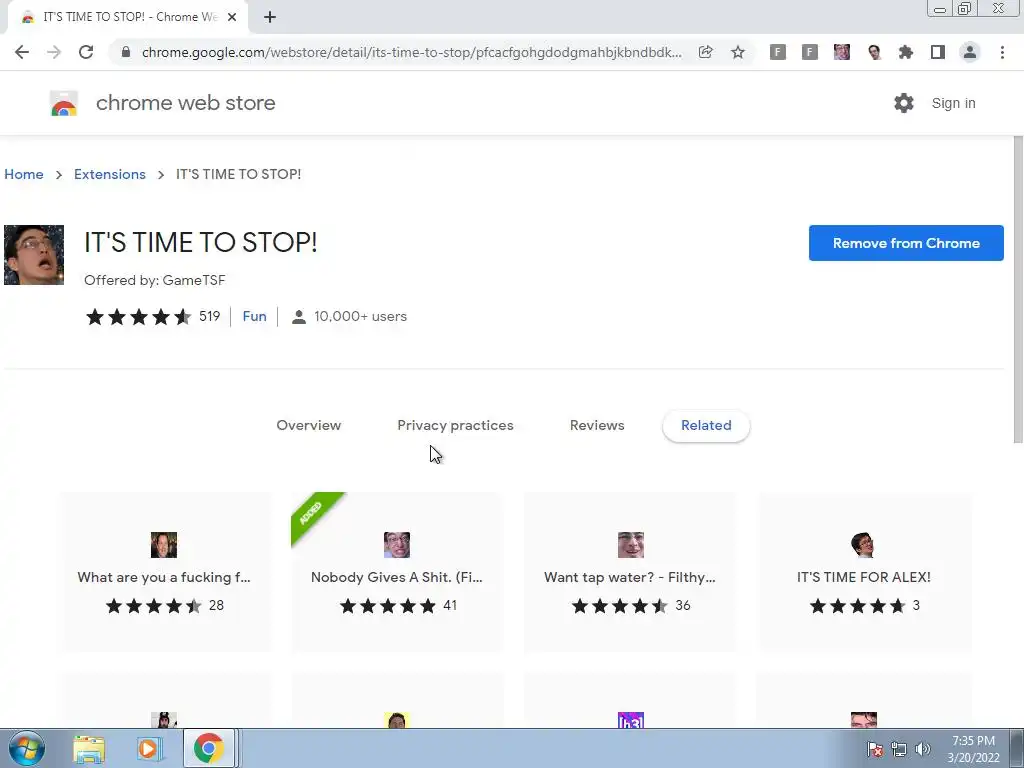Open IT'S TIME FOR ALEX! card

864,572
